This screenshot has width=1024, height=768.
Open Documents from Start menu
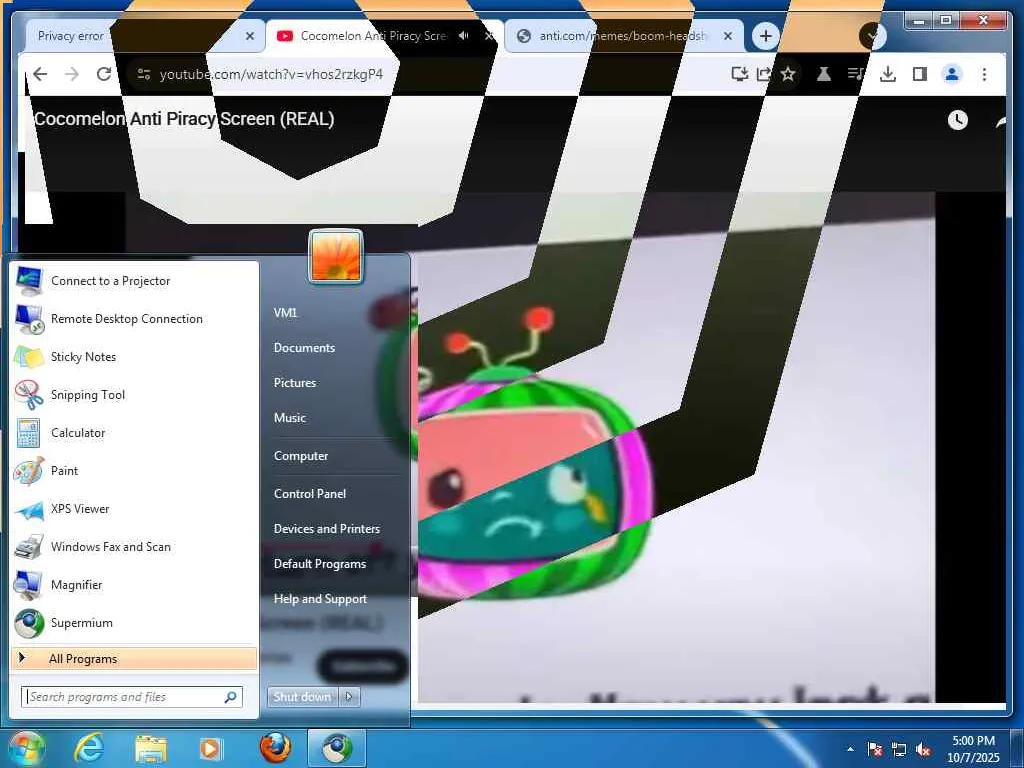304,348
